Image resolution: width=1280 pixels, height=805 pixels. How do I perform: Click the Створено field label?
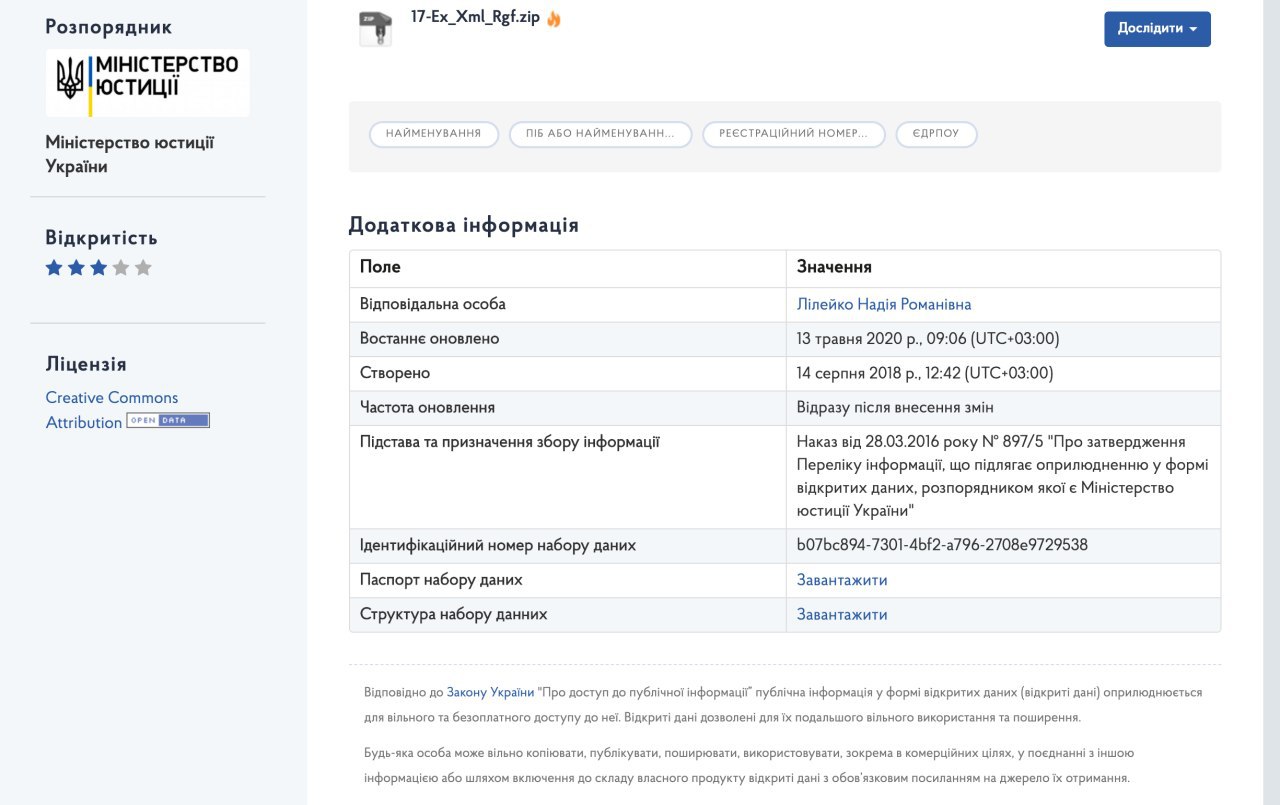[395, 373]
